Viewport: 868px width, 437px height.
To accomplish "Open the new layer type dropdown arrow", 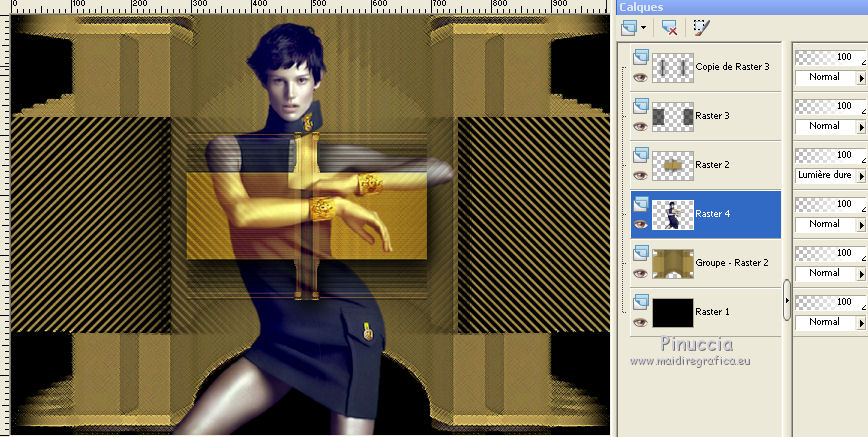I will point(643,27).
